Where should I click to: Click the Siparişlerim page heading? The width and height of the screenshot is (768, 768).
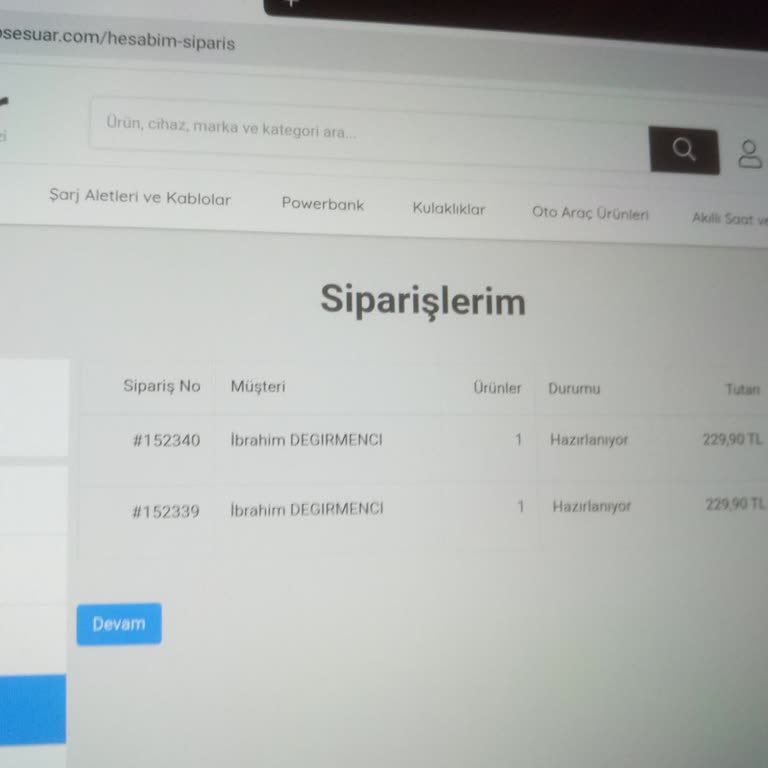[423, 300]
